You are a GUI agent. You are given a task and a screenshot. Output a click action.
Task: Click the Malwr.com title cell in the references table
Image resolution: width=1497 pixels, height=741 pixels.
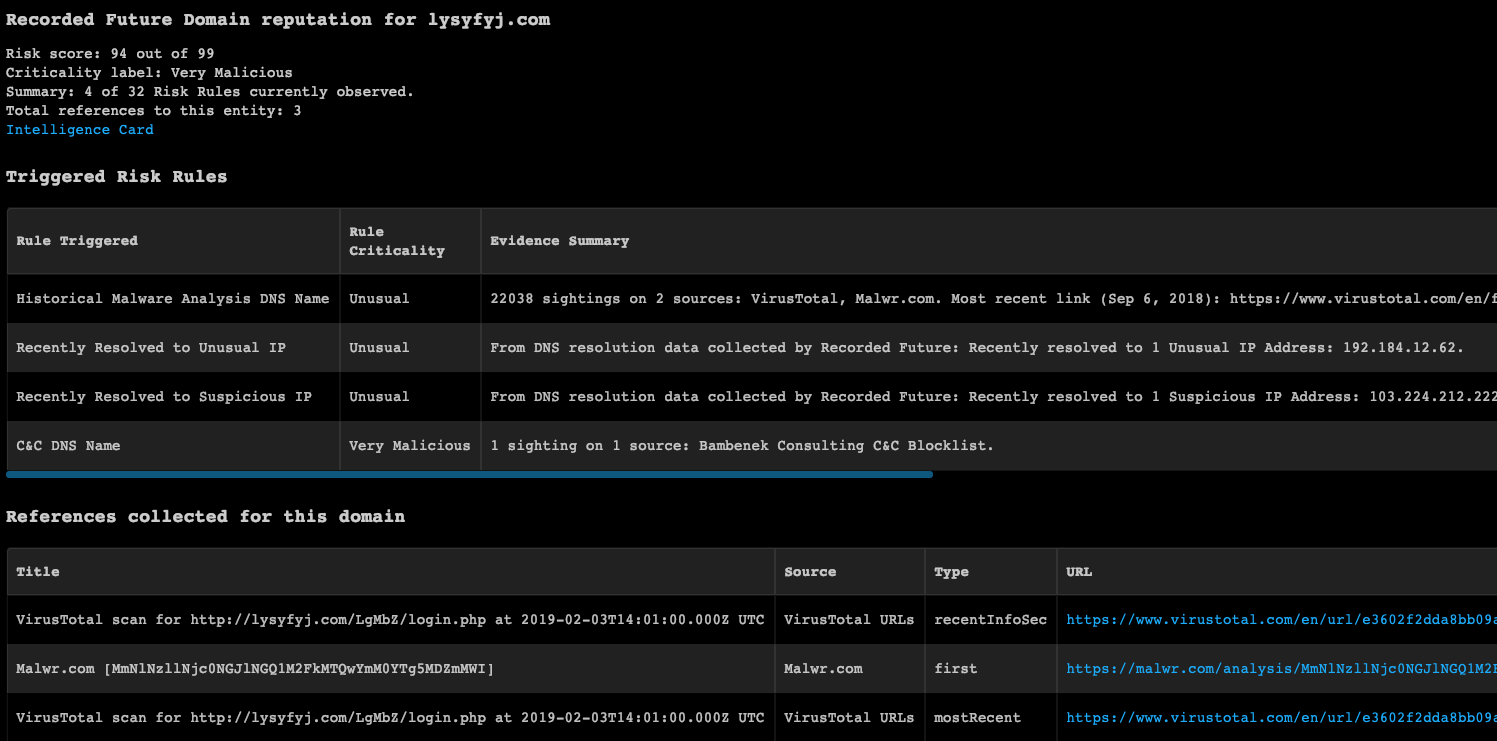pos(255,668)
